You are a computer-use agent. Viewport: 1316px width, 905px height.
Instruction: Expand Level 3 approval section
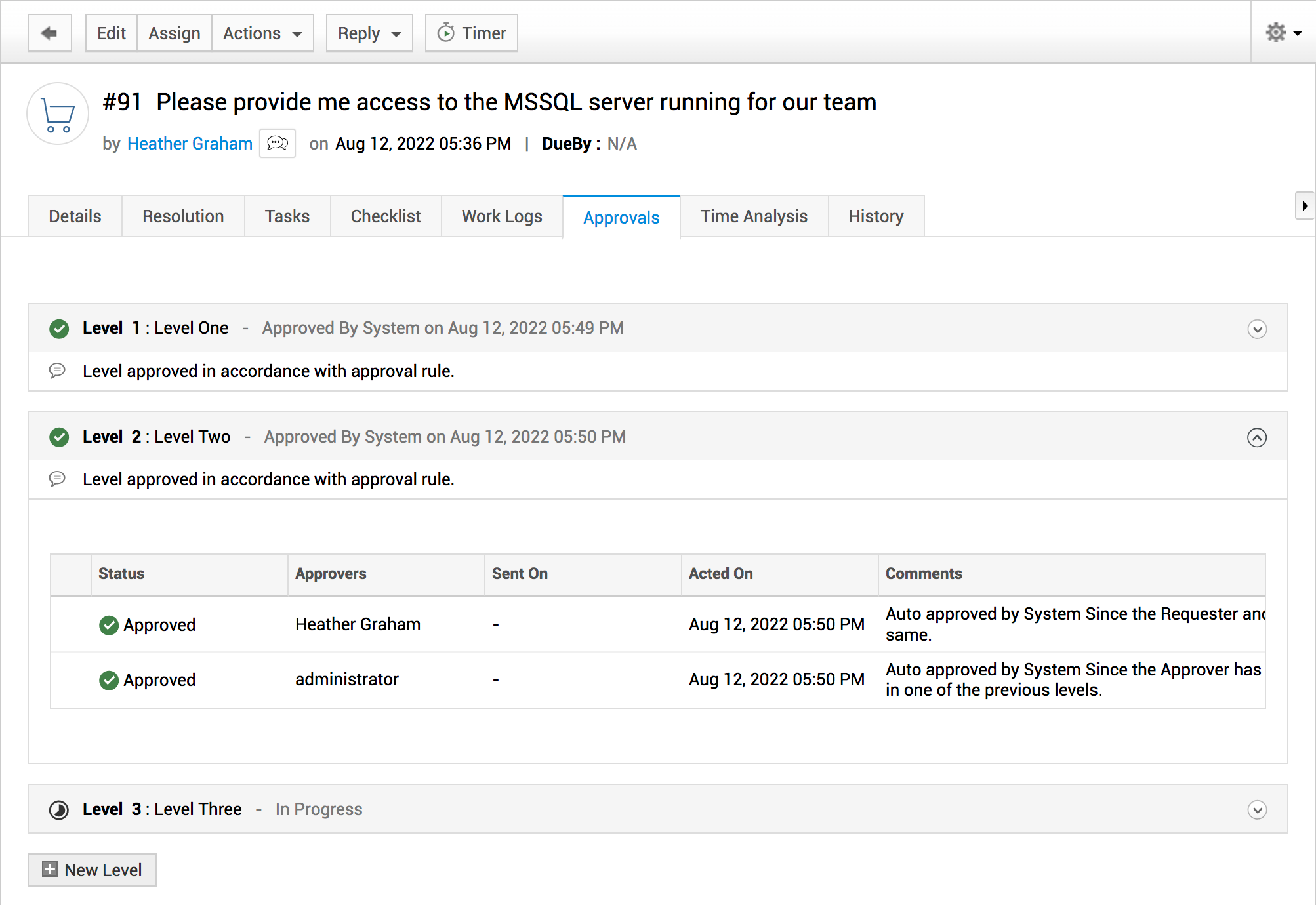coord(1256,810)
